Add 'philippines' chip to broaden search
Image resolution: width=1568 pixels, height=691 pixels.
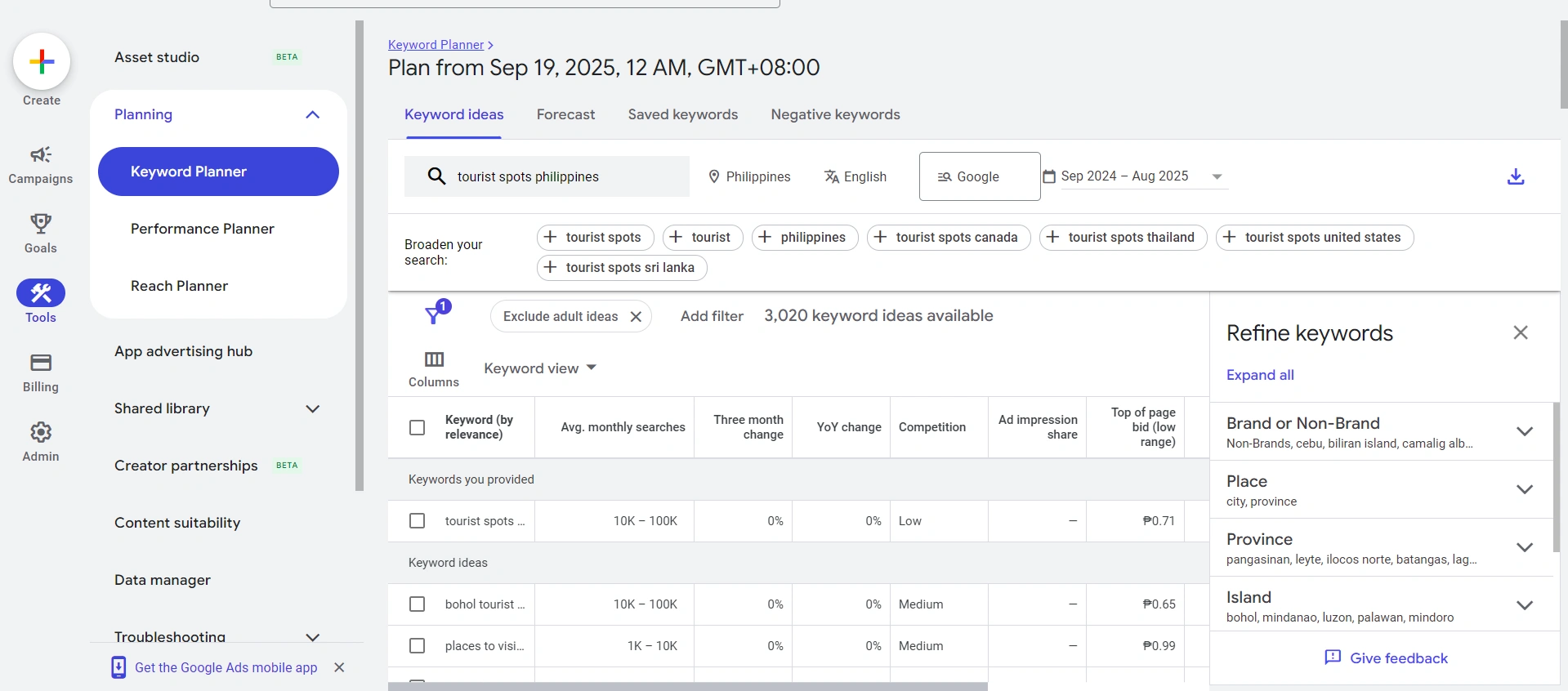point(805,237)
